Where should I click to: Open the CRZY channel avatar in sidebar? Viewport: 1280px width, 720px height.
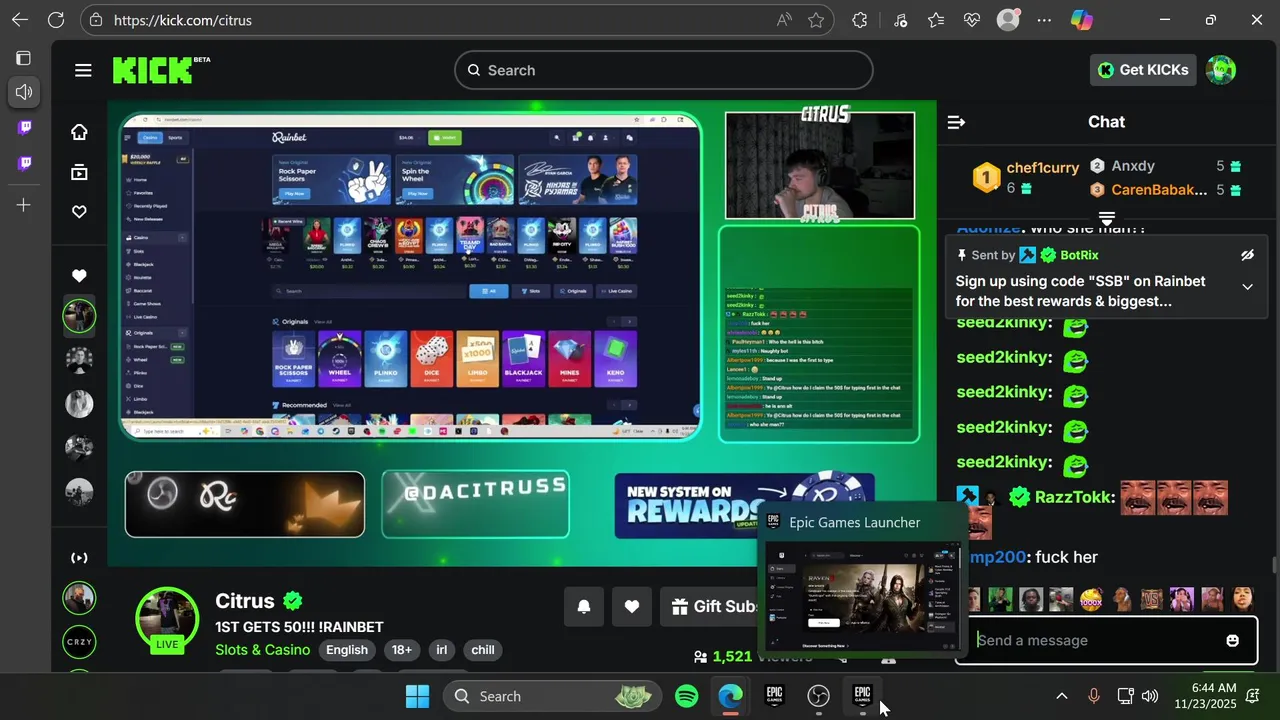point(79,642)
